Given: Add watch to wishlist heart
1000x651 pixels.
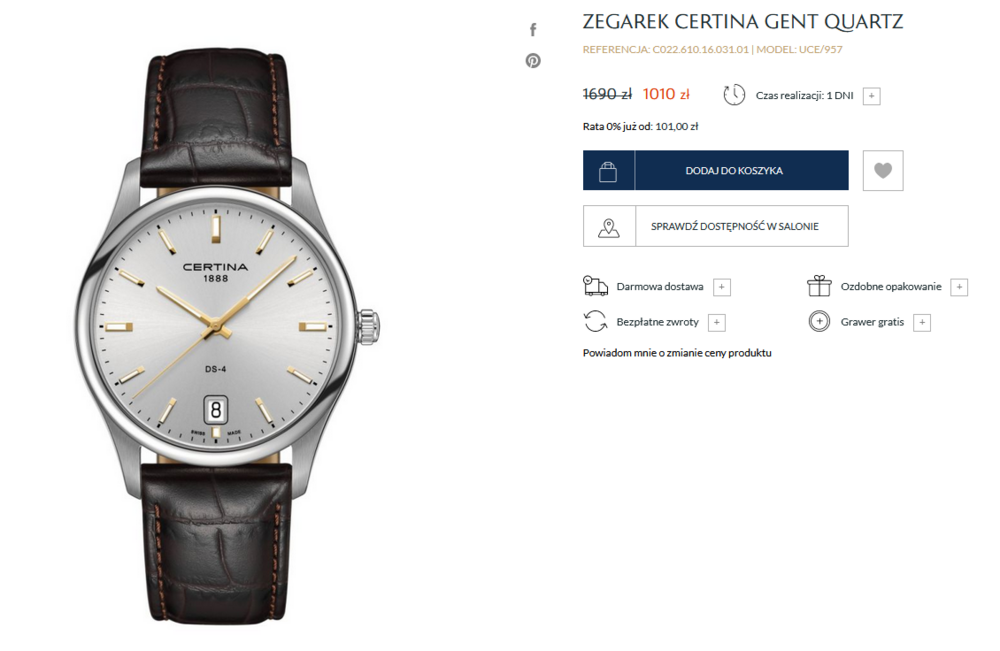Looking at the screenshot, I should [883, 170].
